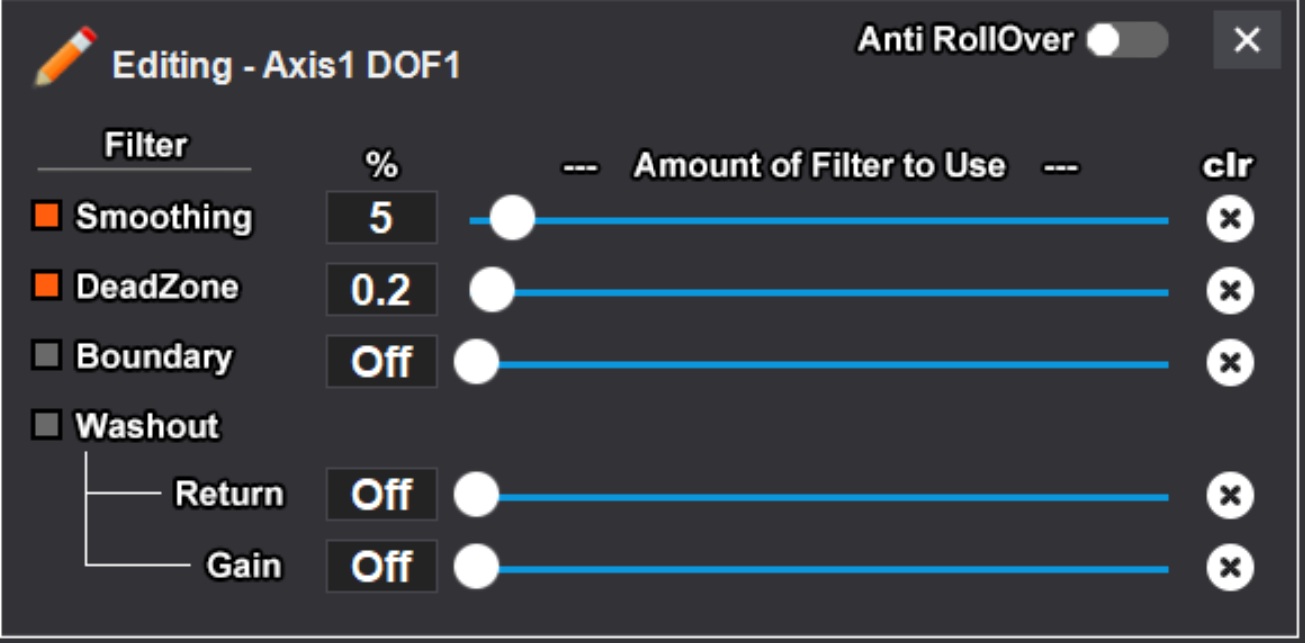Clear the Smoothing filter value
Screen dimensions: 1305x643
point(1230,219)
